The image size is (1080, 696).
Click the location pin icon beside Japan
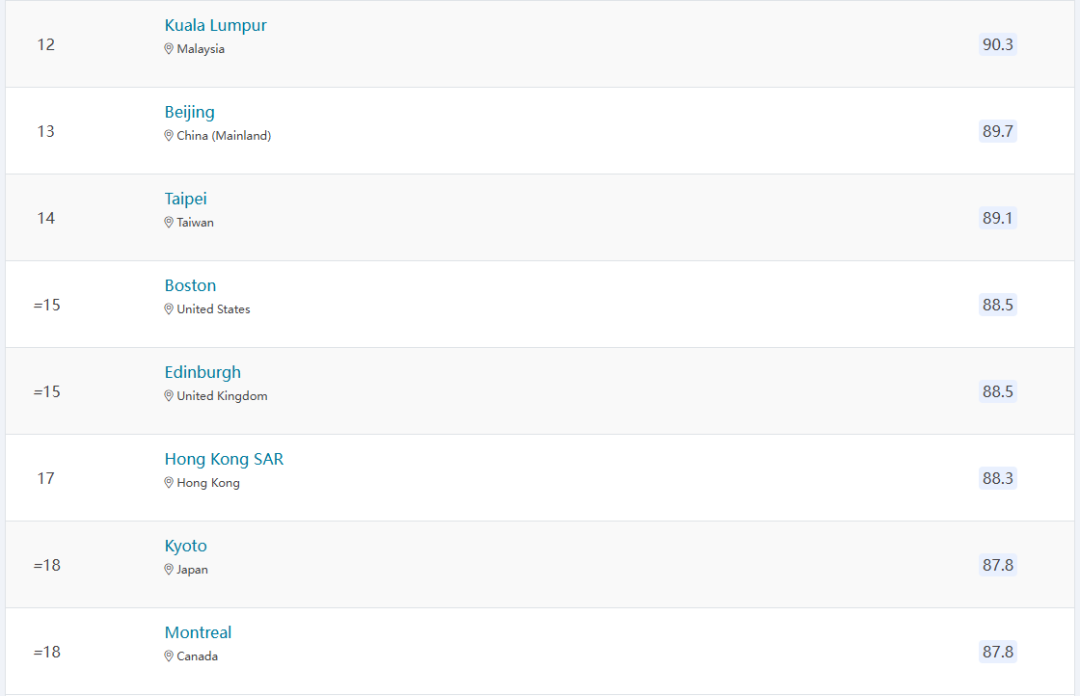169,570
